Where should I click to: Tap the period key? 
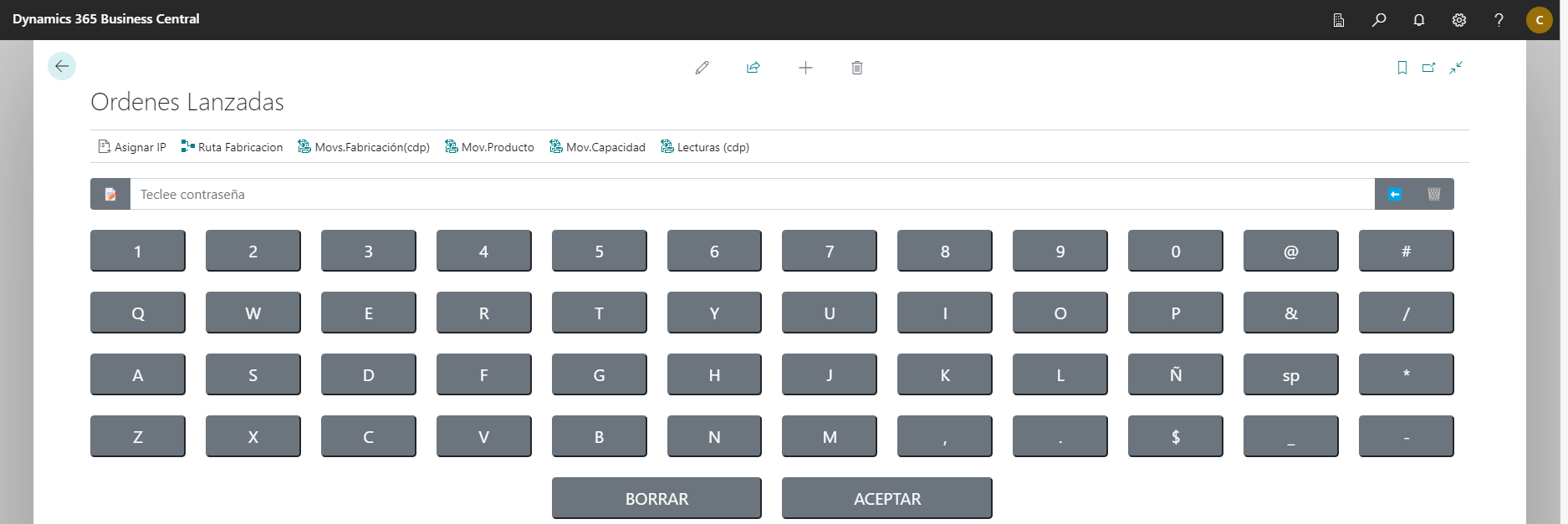tap(1060, 436)
